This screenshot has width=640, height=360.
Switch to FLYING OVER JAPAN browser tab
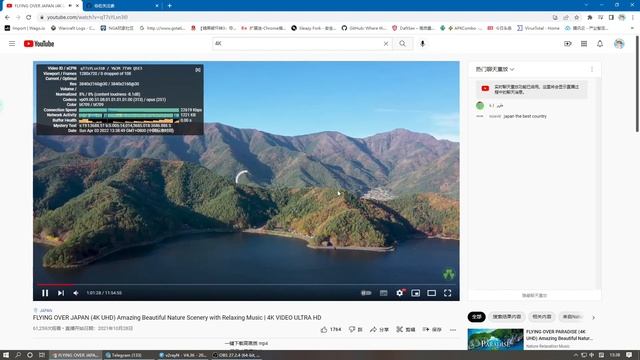pos(41,6)
